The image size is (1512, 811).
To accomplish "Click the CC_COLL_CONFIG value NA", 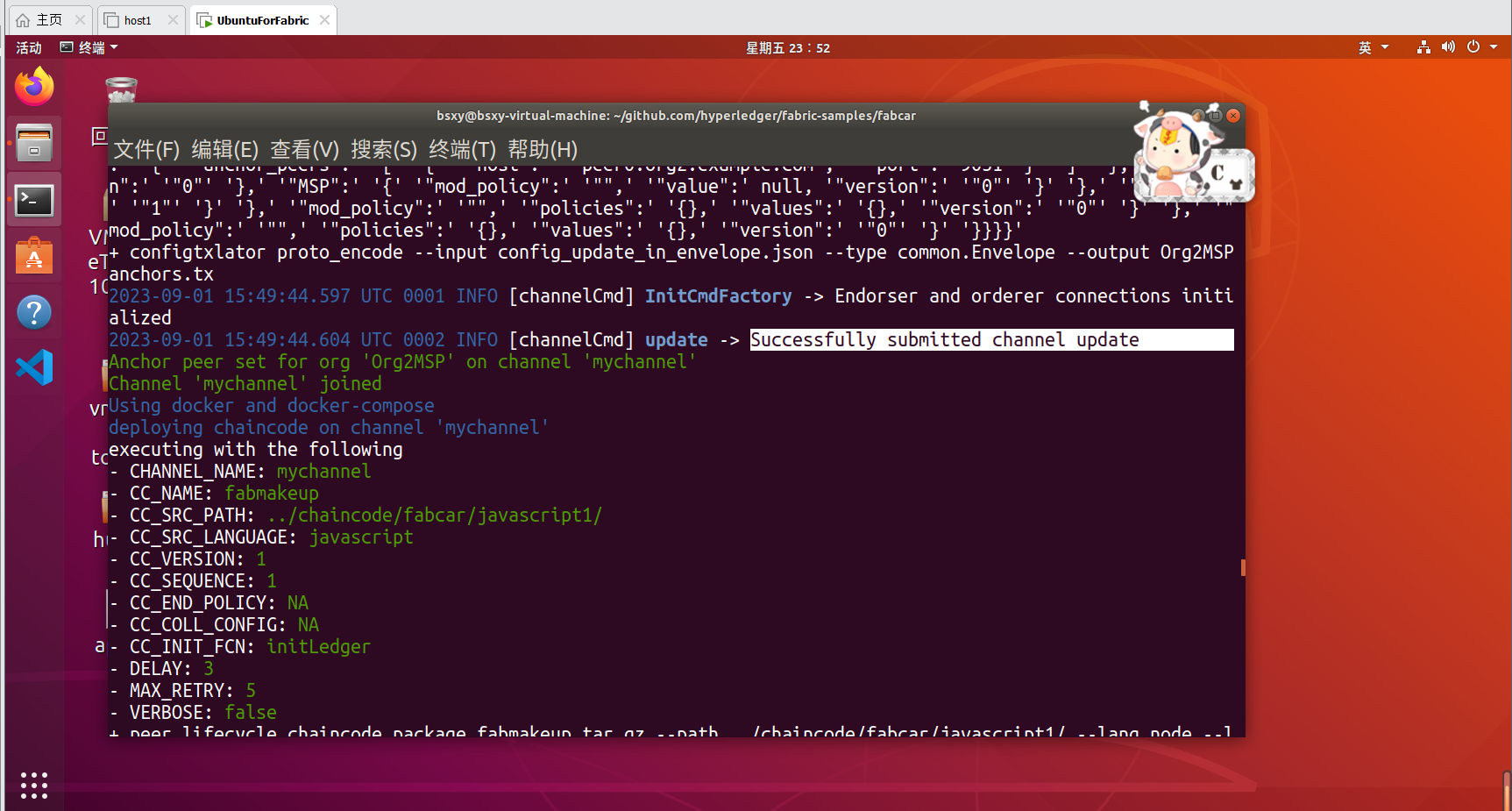I will (309, 625).
